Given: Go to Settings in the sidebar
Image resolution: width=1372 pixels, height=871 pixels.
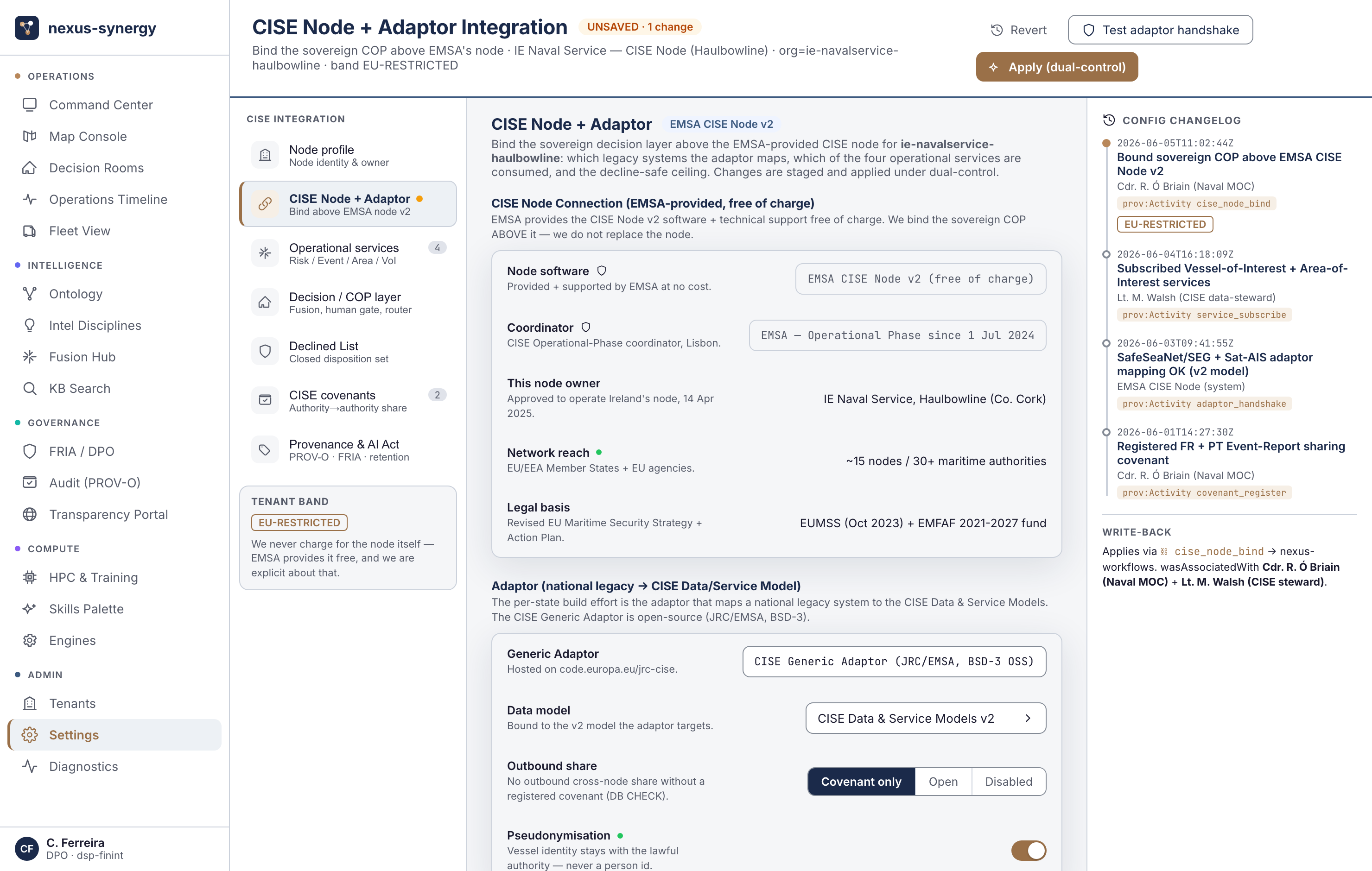Looking at the screenshot, I should (114, 735).
